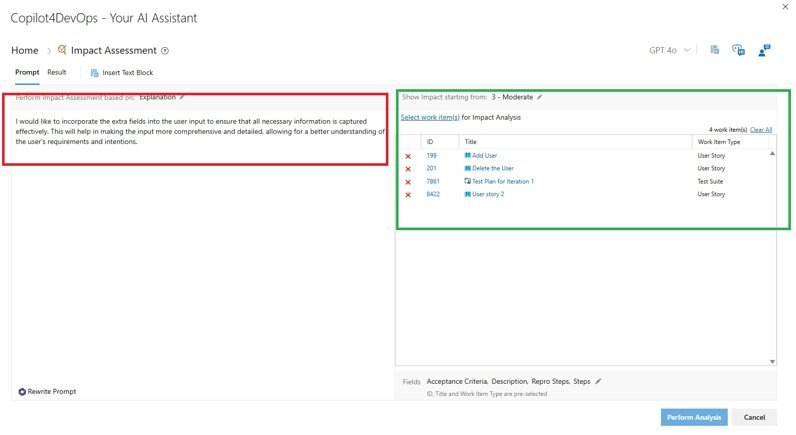This screenshot has height=435, width=796.
Task: Remove work item 8422 with red X
Action: coord(408,194)
